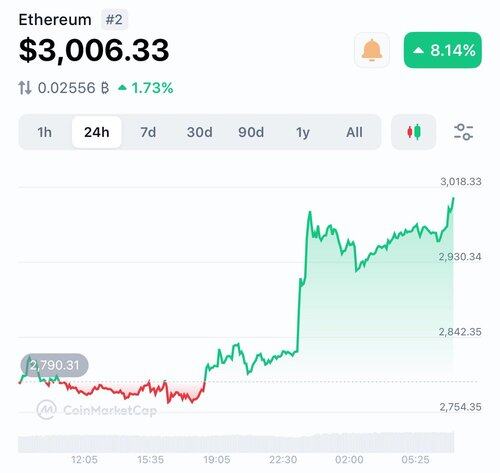The height and width of the screenshot is (473, 500).
Task: Click the 2,790.31 opening price marker
Action: click(55, 365)
